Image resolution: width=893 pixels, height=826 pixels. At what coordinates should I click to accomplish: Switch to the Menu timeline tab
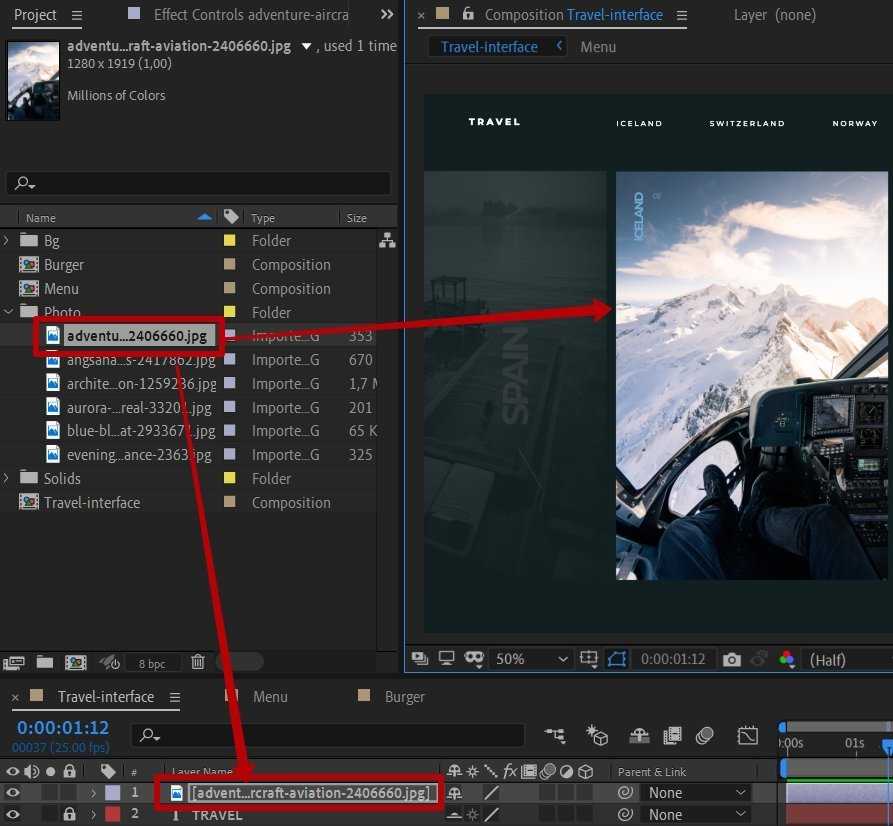pyautogui.click(x=270, y=697)
